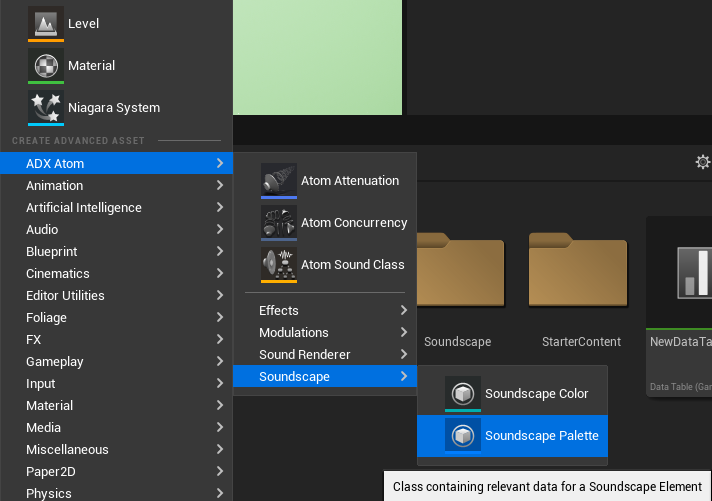Open the Physics submenu
This screenshot has width=712, height=501.
pyautogui.click(x=116, y=492)
